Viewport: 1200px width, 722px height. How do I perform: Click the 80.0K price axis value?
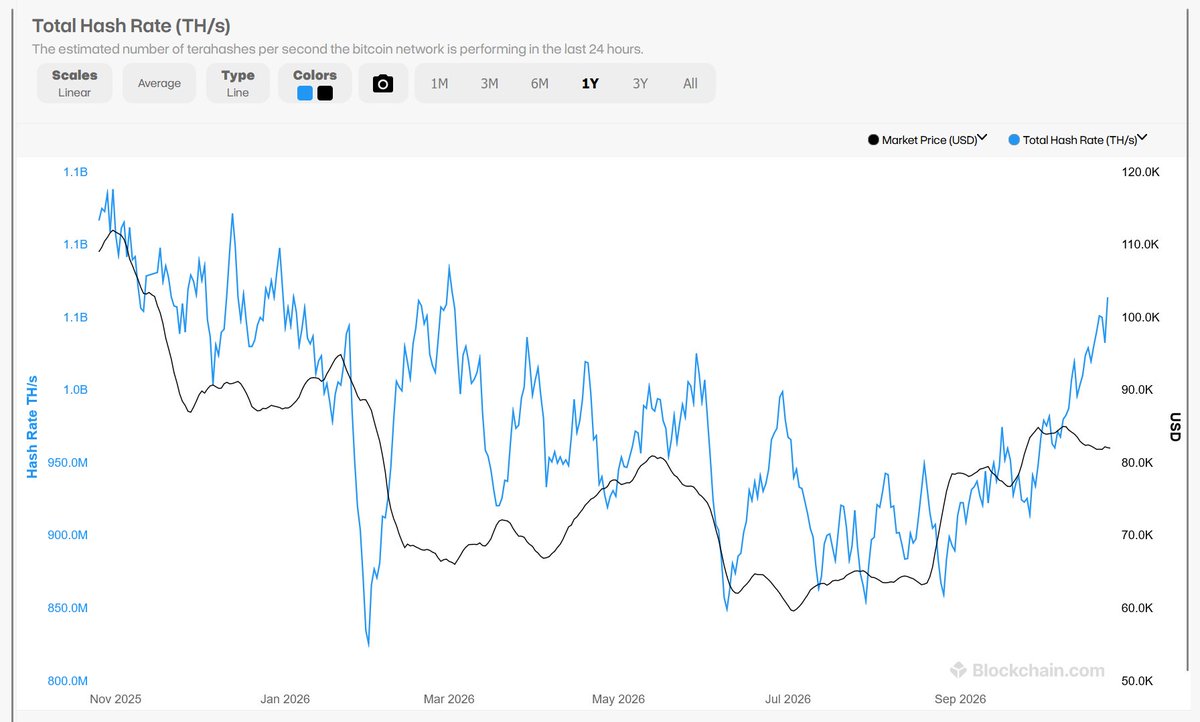pyautogui.click(x=1138, y=463)
